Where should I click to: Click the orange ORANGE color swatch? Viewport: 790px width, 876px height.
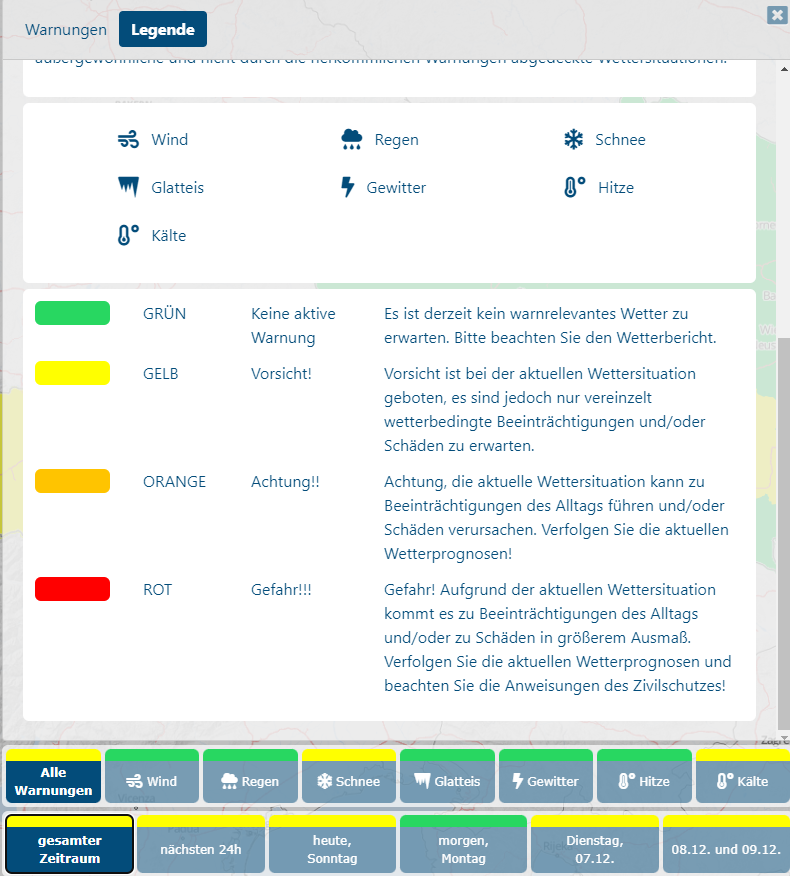tap(73, 481)
